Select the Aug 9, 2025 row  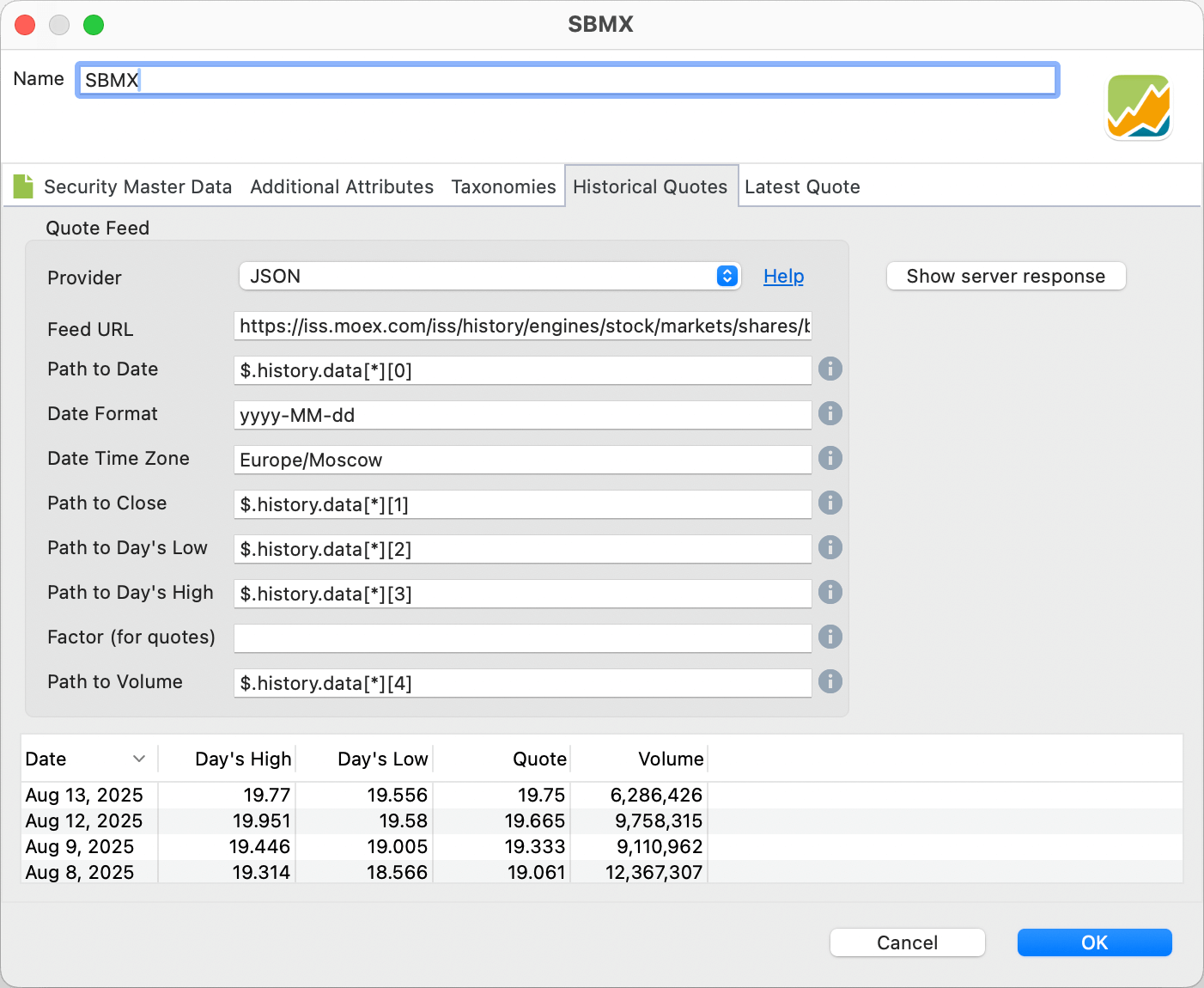pos(601,847)
